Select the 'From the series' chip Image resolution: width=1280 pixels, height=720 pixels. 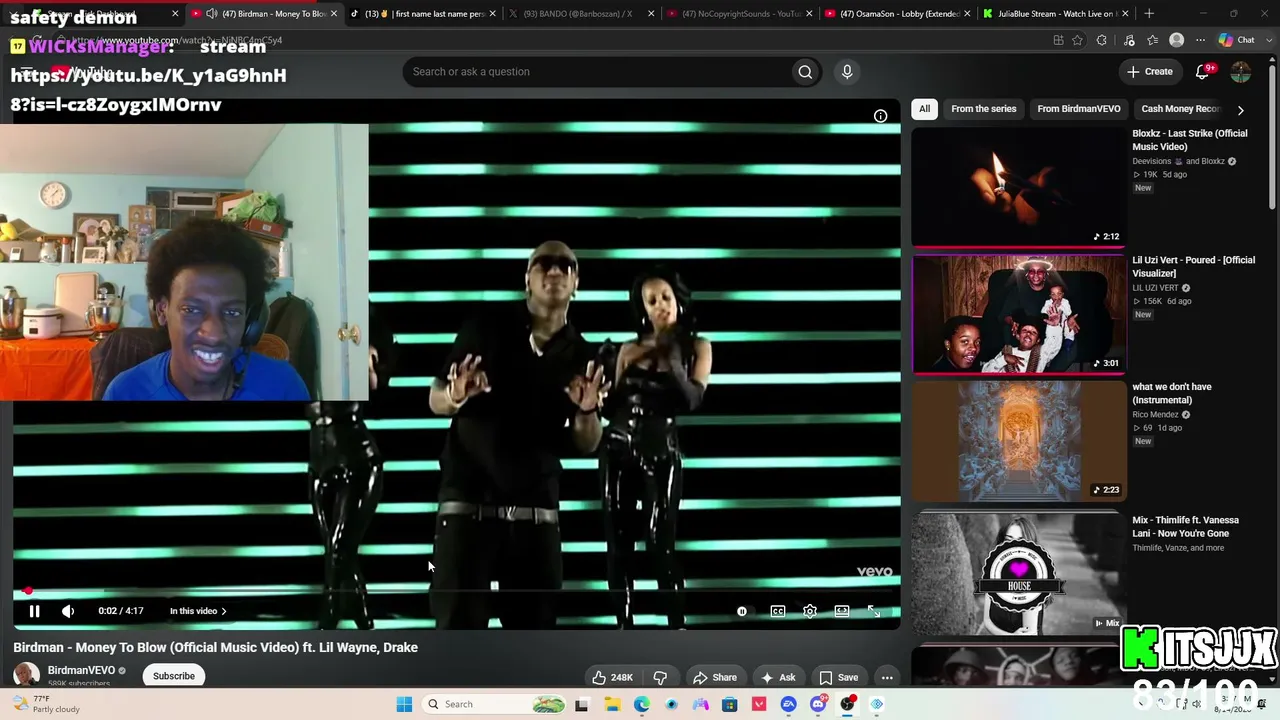click(983, 109)
